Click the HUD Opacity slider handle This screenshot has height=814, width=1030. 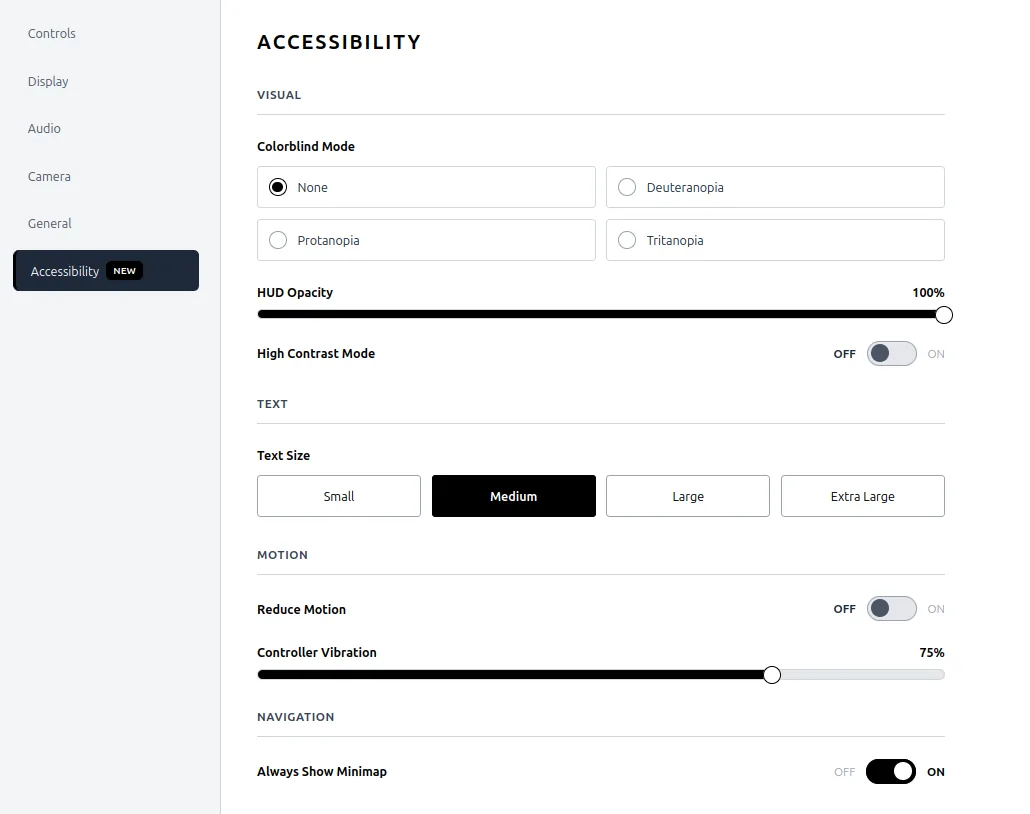(x=944, y=315)
